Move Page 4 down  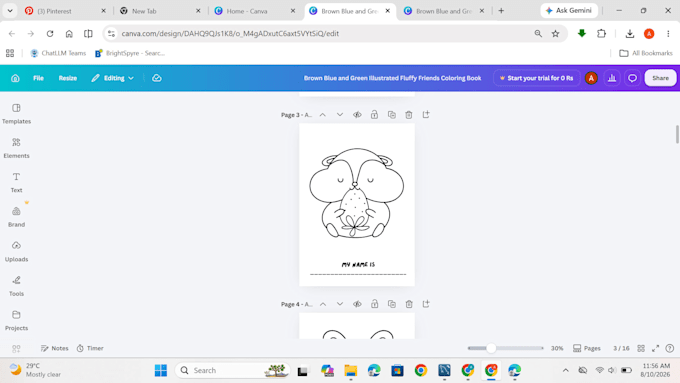tap(340, 304)
